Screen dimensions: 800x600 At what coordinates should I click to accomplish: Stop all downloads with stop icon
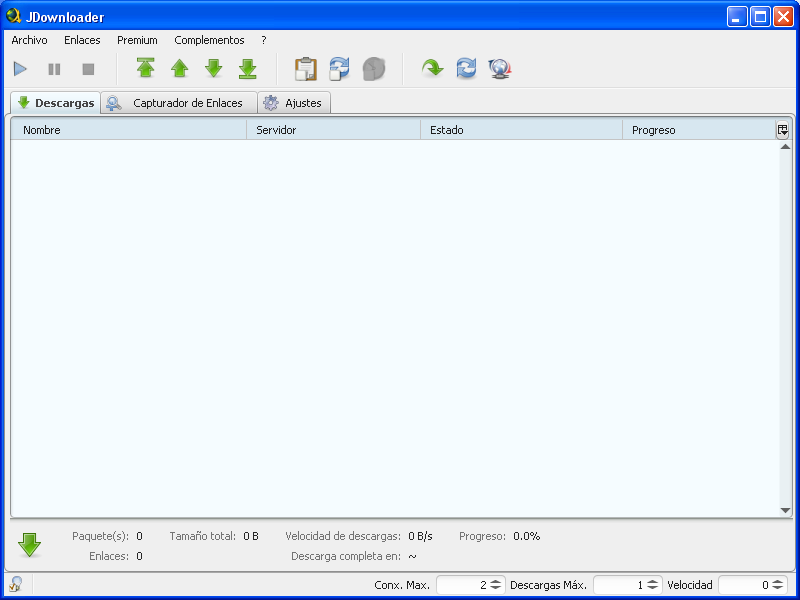(x=88, y=69)
